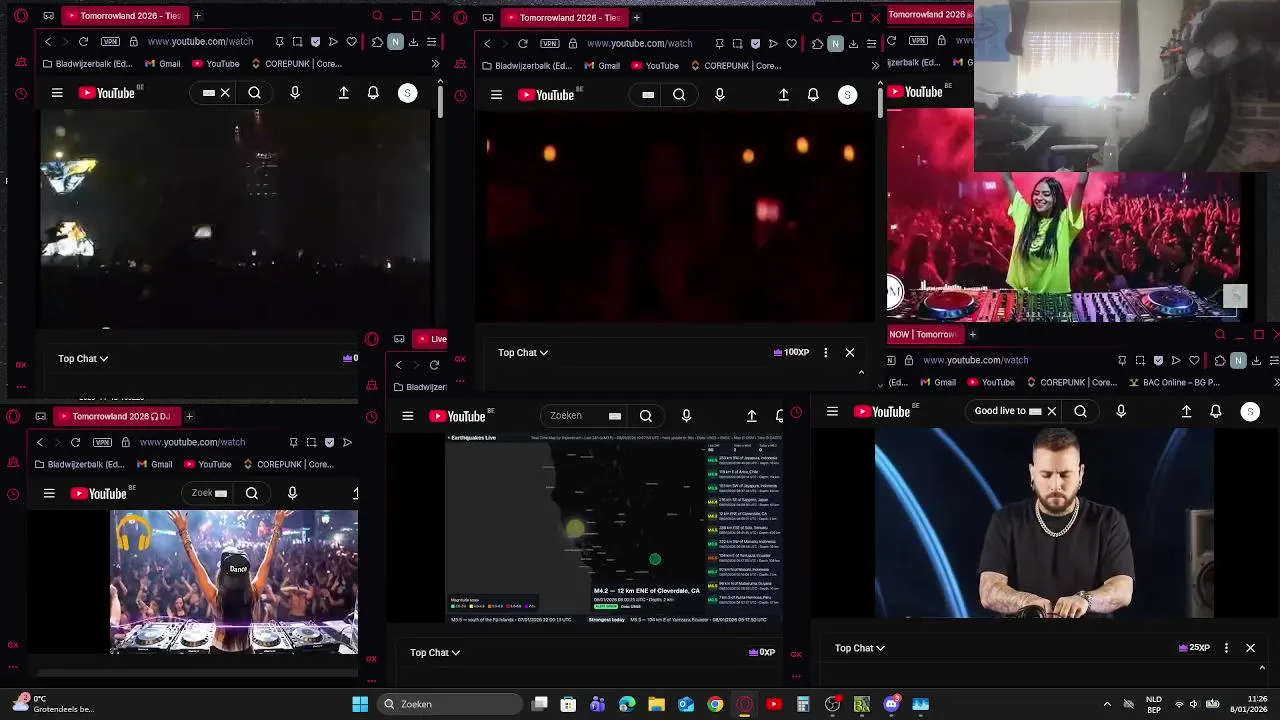This screenshot has width=1280, height=720.
Task: Open downloads icon in dark-stage window
Action: [x=413, y=42]
